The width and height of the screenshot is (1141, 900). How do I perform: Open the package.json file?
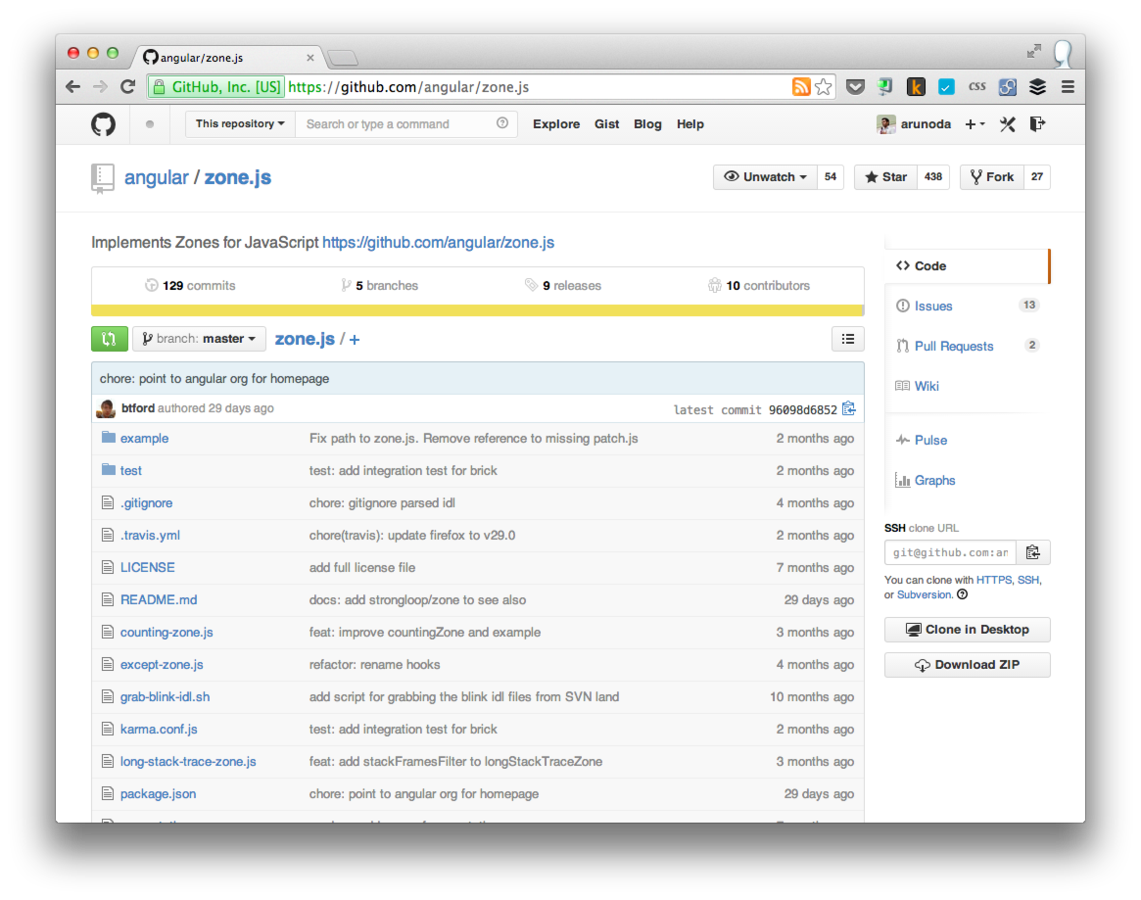[x=158, y=794]
